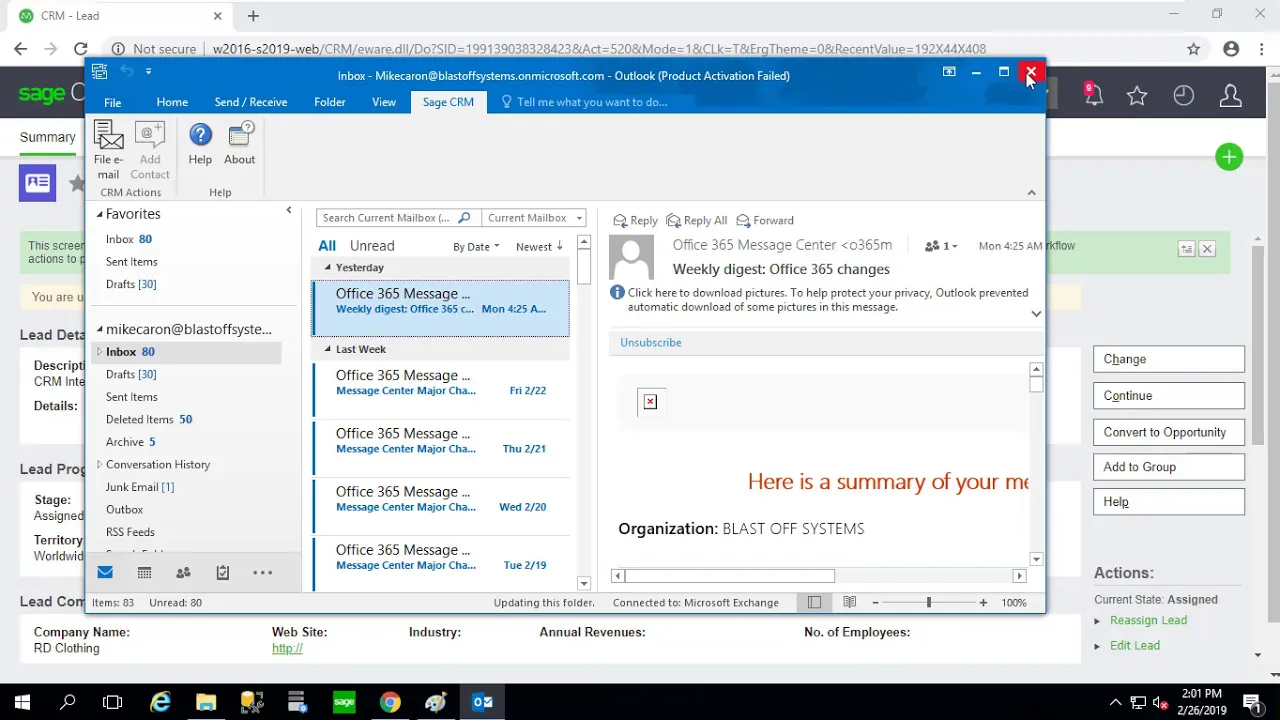Open the About ribbon icon
The width and height of the screenshot is (1280, 720).
(x=240, y=144)
